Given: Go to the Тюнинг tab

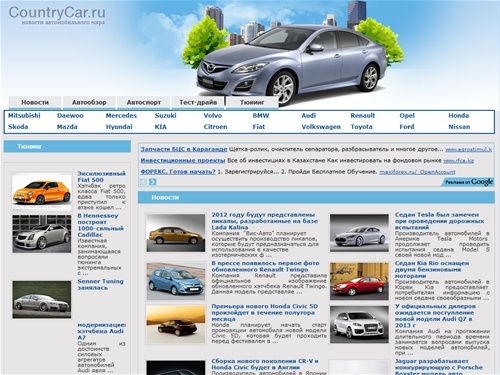Looking at the screenshot, I should point(252,102).
